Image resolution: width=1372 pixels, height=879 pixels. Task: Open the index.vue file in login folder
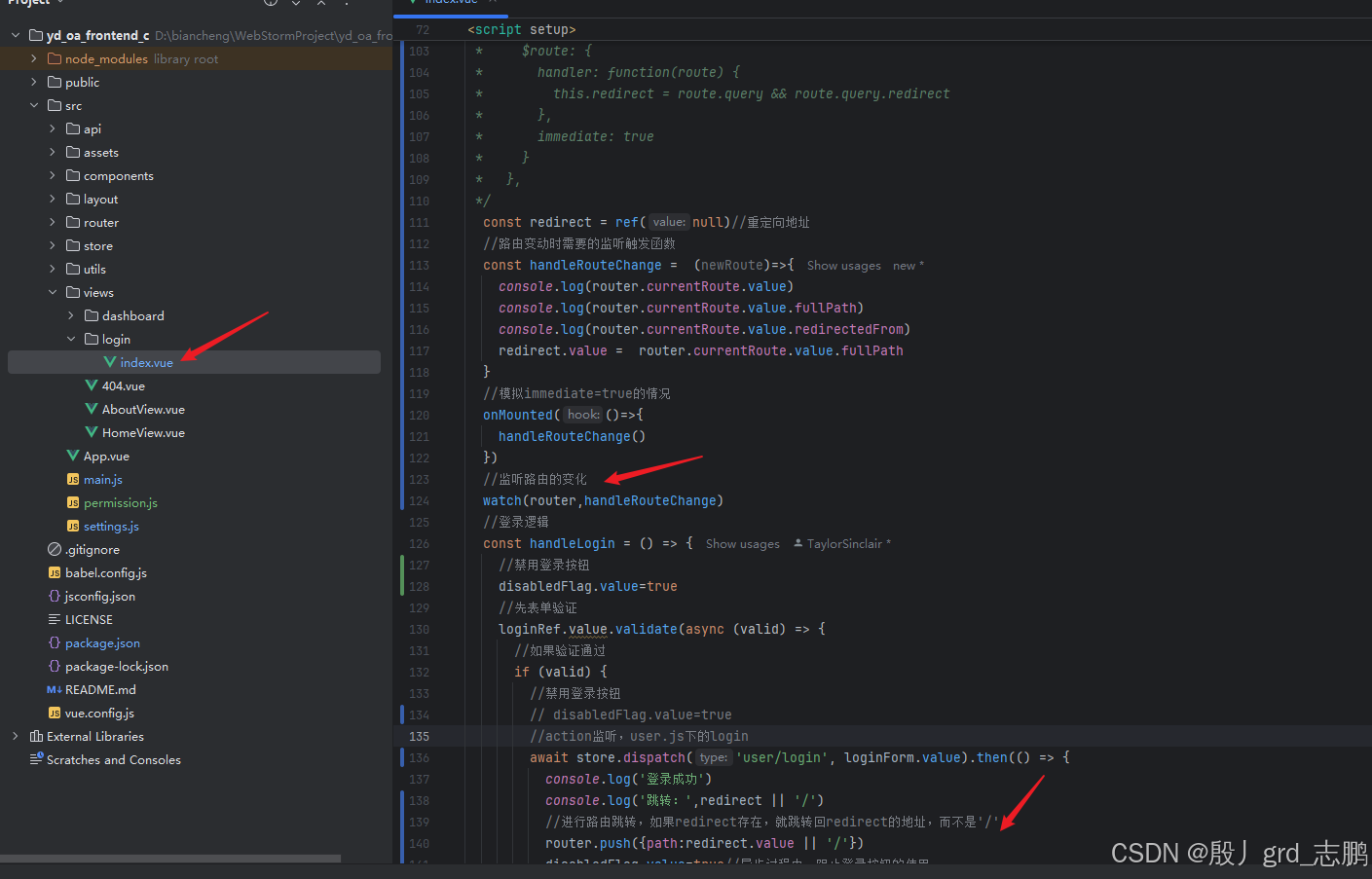coord(146,363)
